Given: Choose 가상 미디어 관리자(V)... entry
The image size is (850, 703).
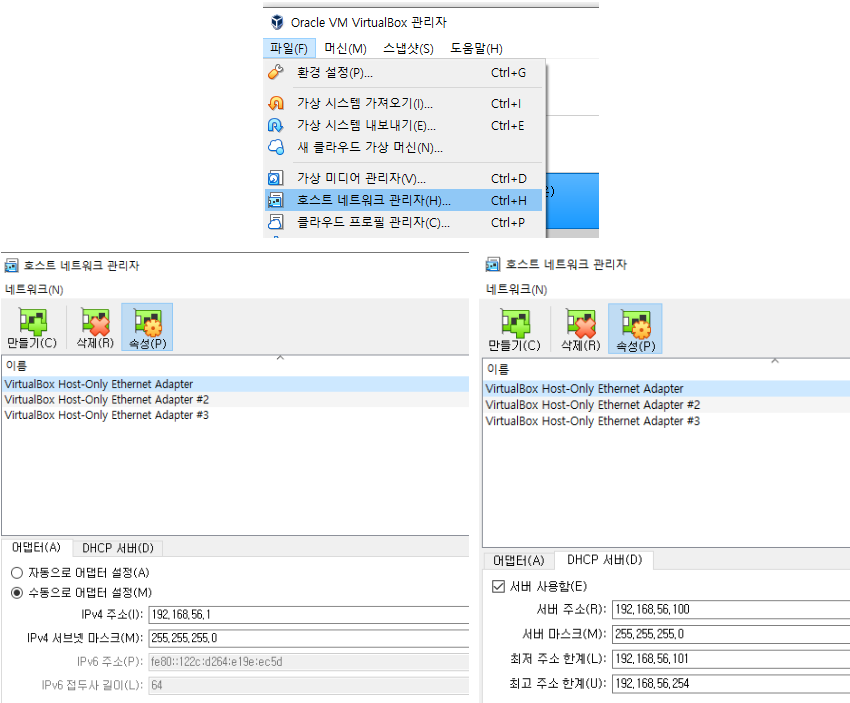Looking at the screenshot, I should [404, 178].
